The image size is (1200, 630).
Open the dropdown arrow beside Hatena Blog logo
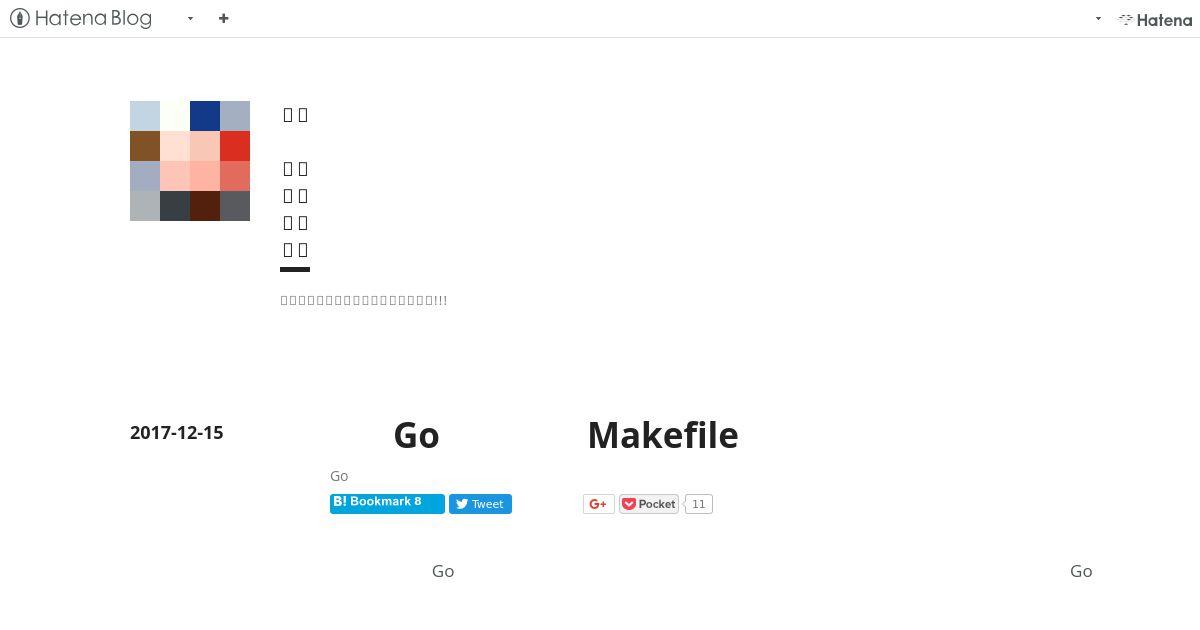pyautogui.click(x=190, y=18)
